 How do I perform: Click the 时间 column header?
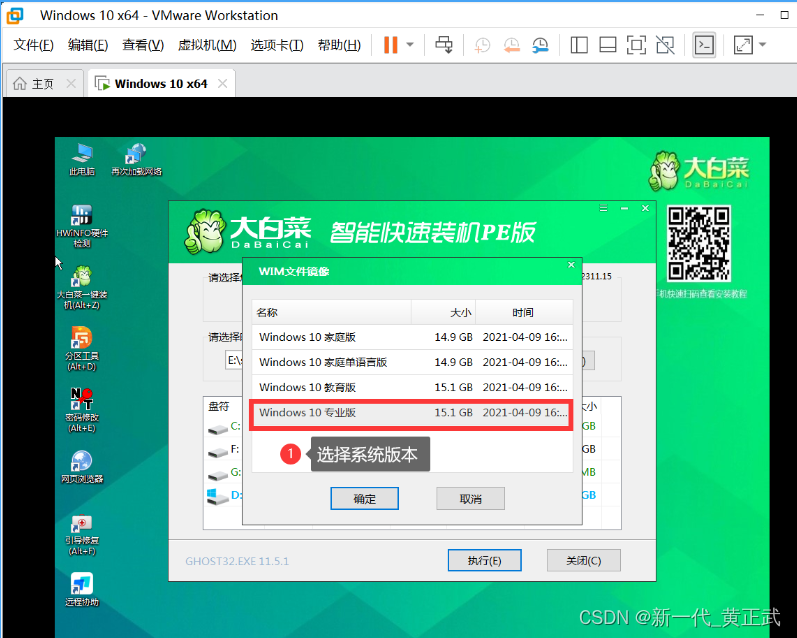pyautogui.click(x=524, y=312)
